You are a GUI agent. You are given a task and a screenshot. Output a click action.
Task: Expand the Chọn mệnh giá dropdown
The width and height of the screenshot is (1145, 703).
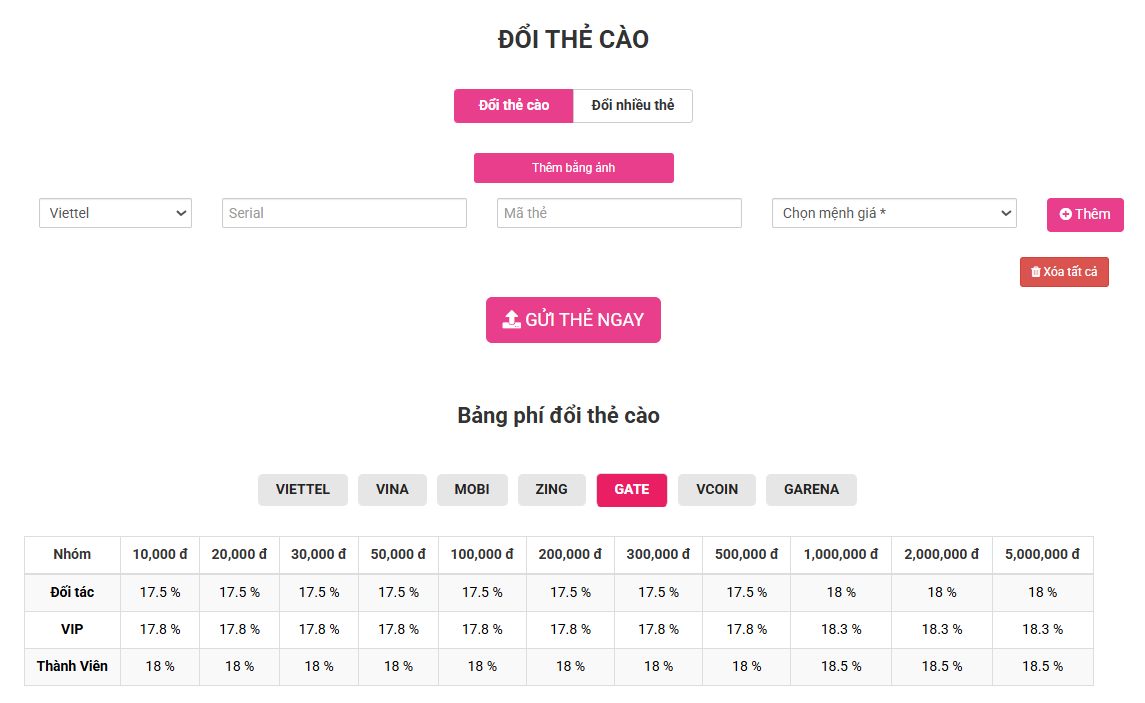(894, 213)
